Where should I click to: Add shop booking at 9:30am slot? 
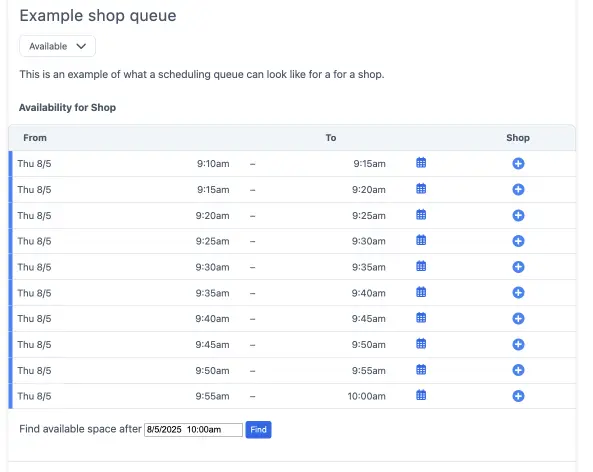[x=518, y=267]
